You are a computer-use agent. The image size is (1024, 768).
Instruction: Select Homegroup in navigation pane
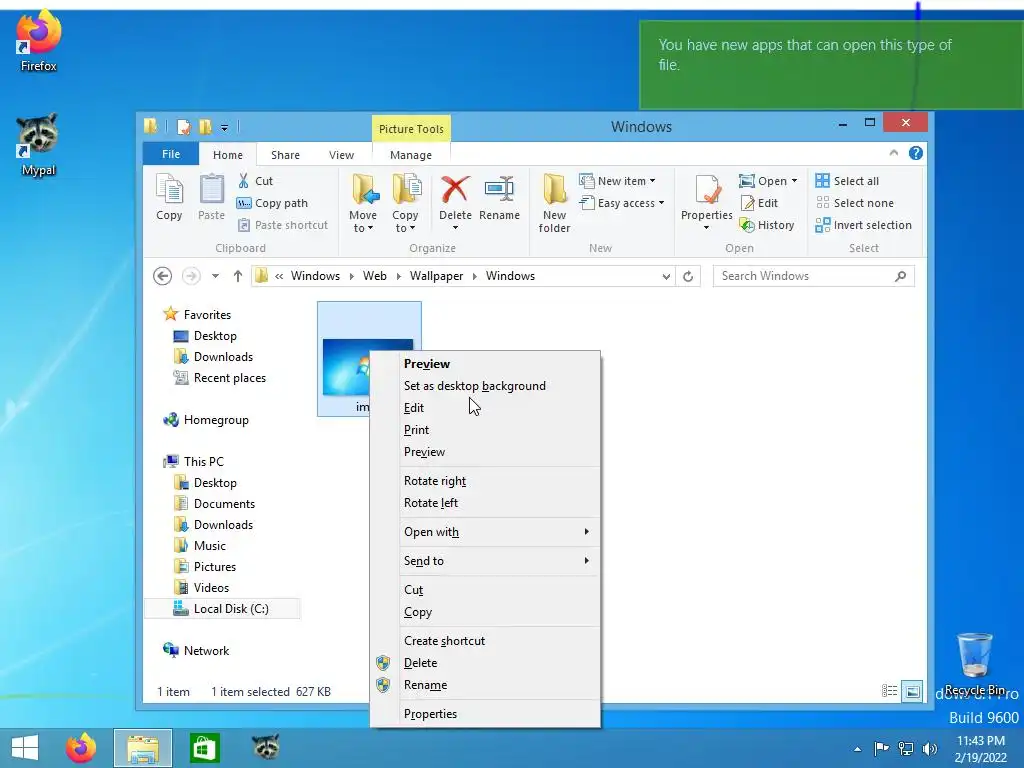coord(206,420)
